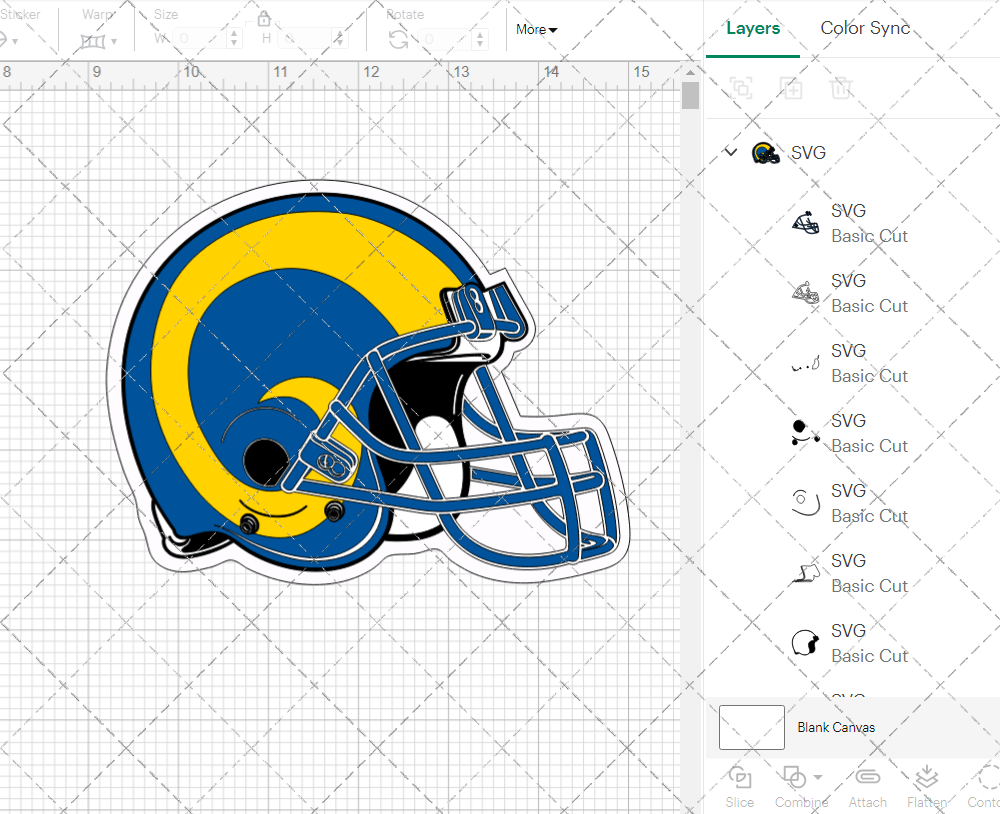This screenshot has height=814, width=1000.
Task: Select the Combine tool
Action: [801, 787]
